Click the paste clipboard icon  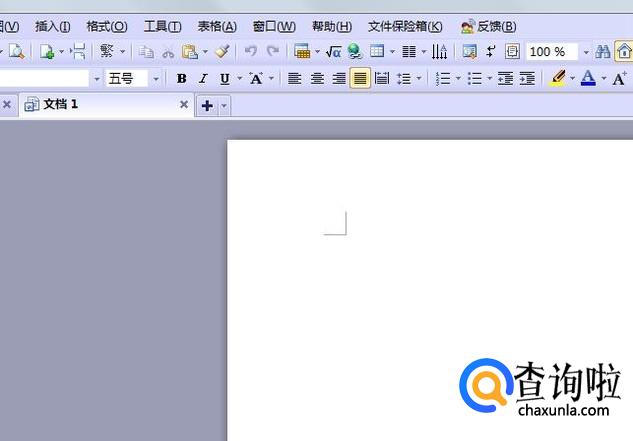pyautogui.click(x=189, y=52)
